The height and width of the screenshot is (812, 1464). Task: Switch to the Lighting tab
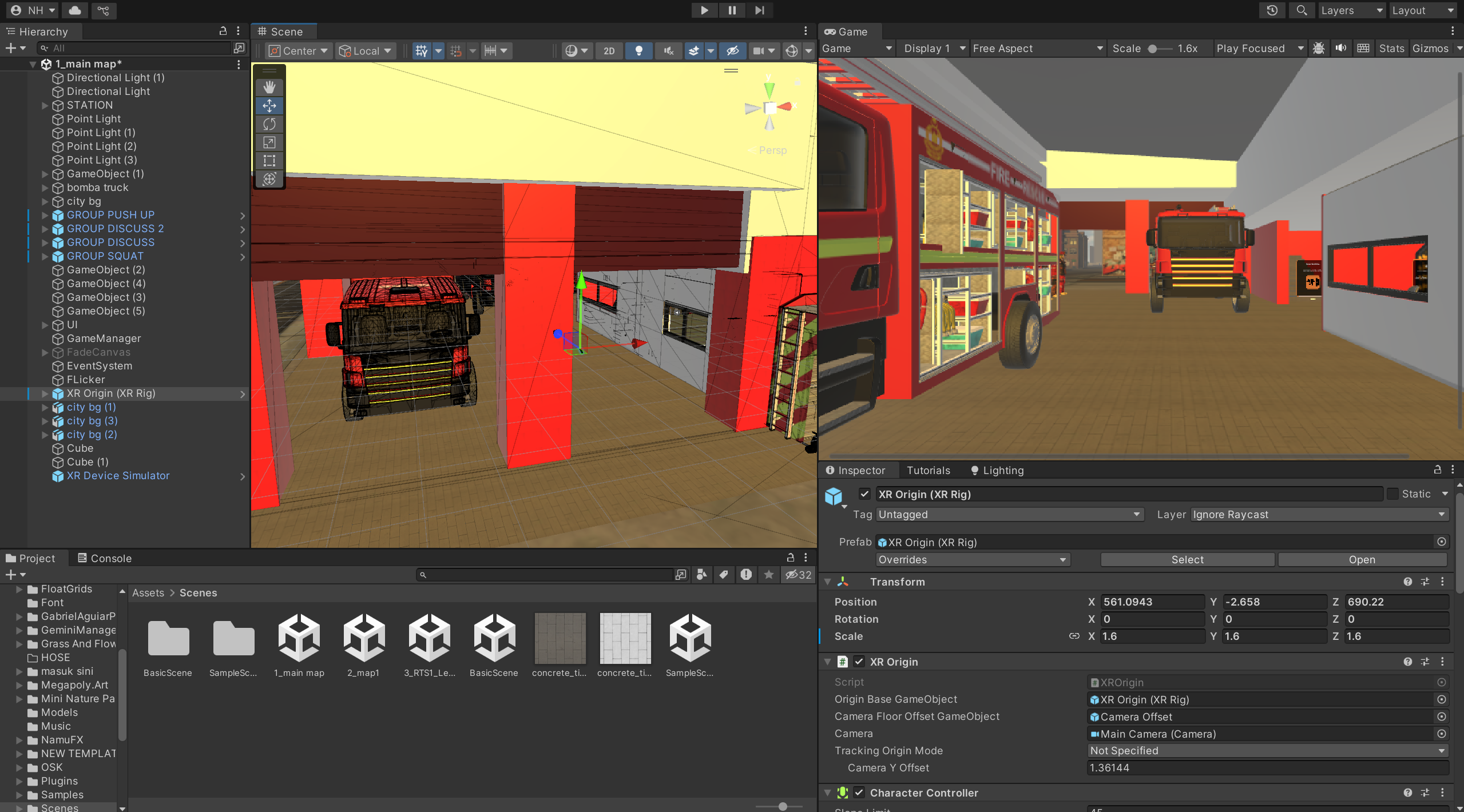click(997, 470)
